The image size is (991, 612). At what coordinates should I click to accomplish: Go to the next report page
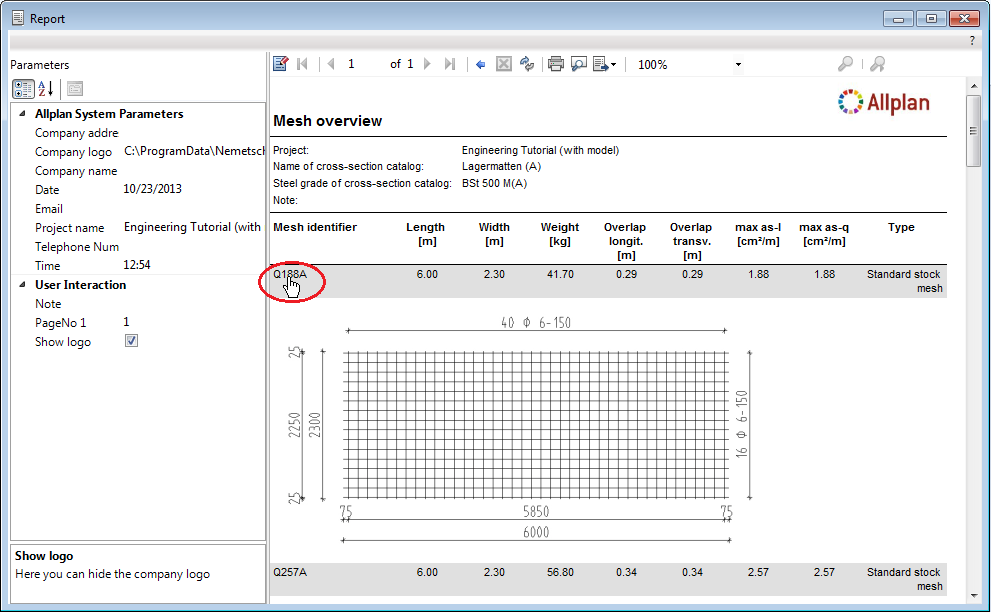[x=428, y=64]
